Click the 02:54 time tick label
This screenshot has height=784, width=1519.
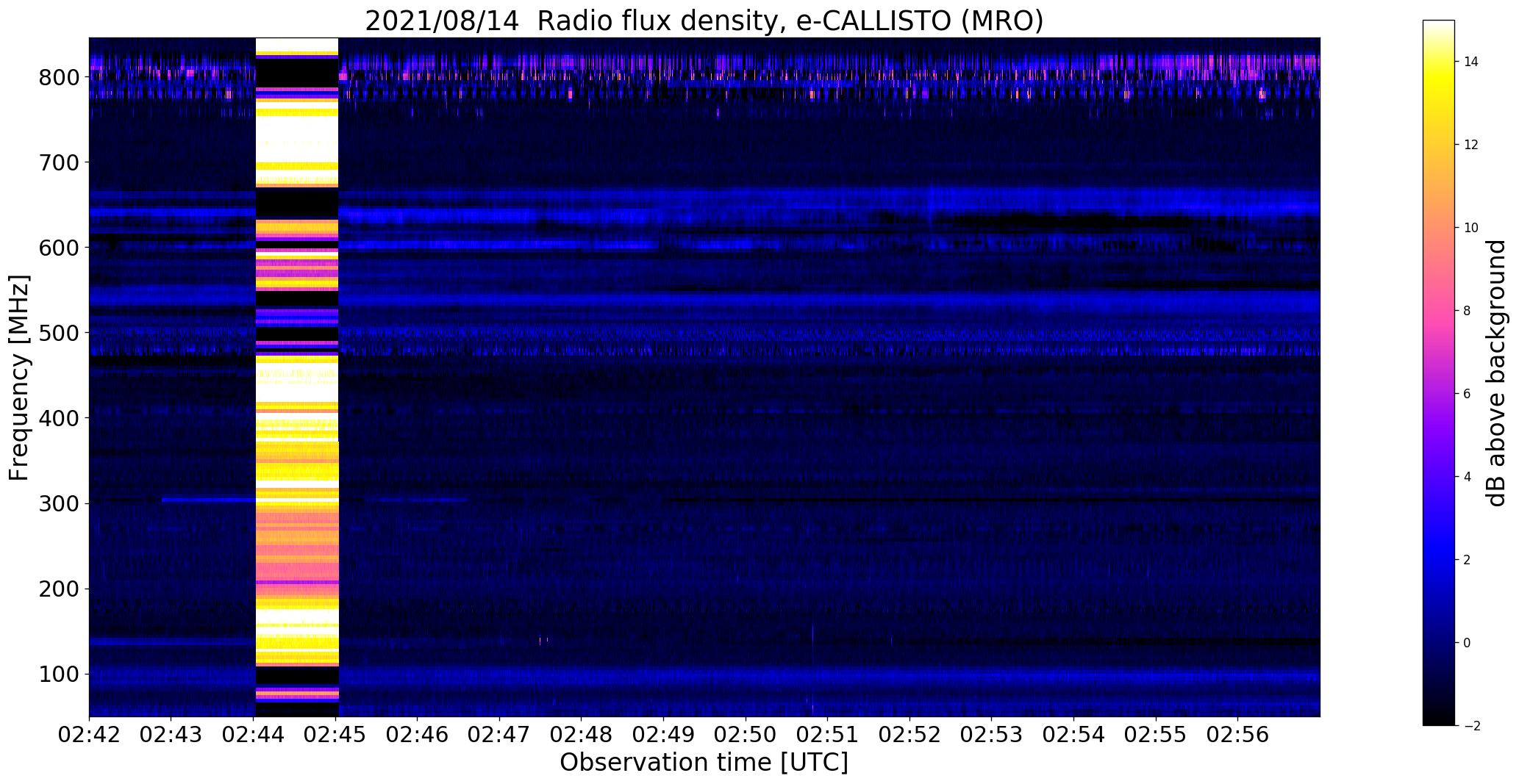click(x=1074, y=735)
